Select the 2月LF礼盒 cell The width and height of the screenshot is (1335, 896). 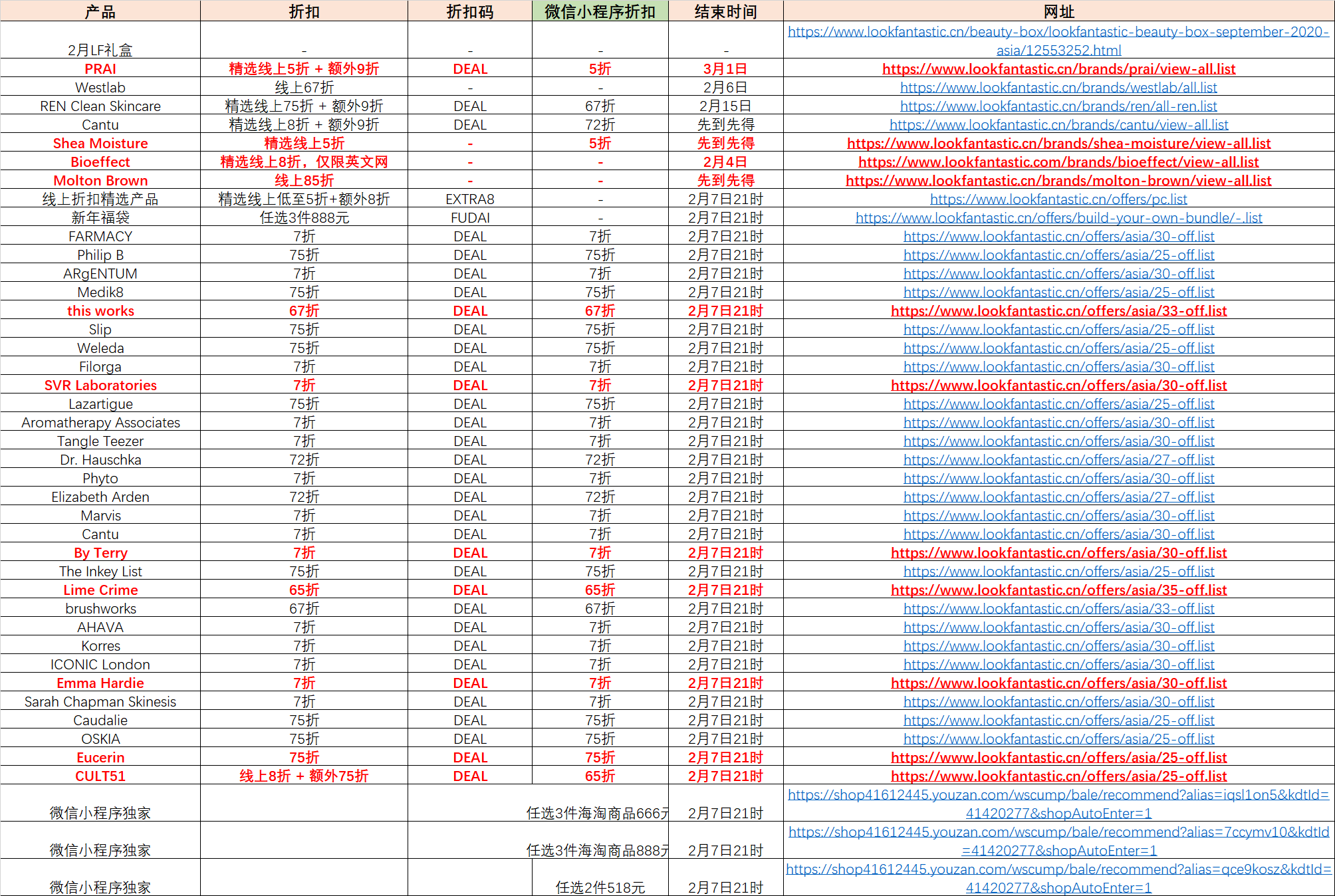pos(100,40)
